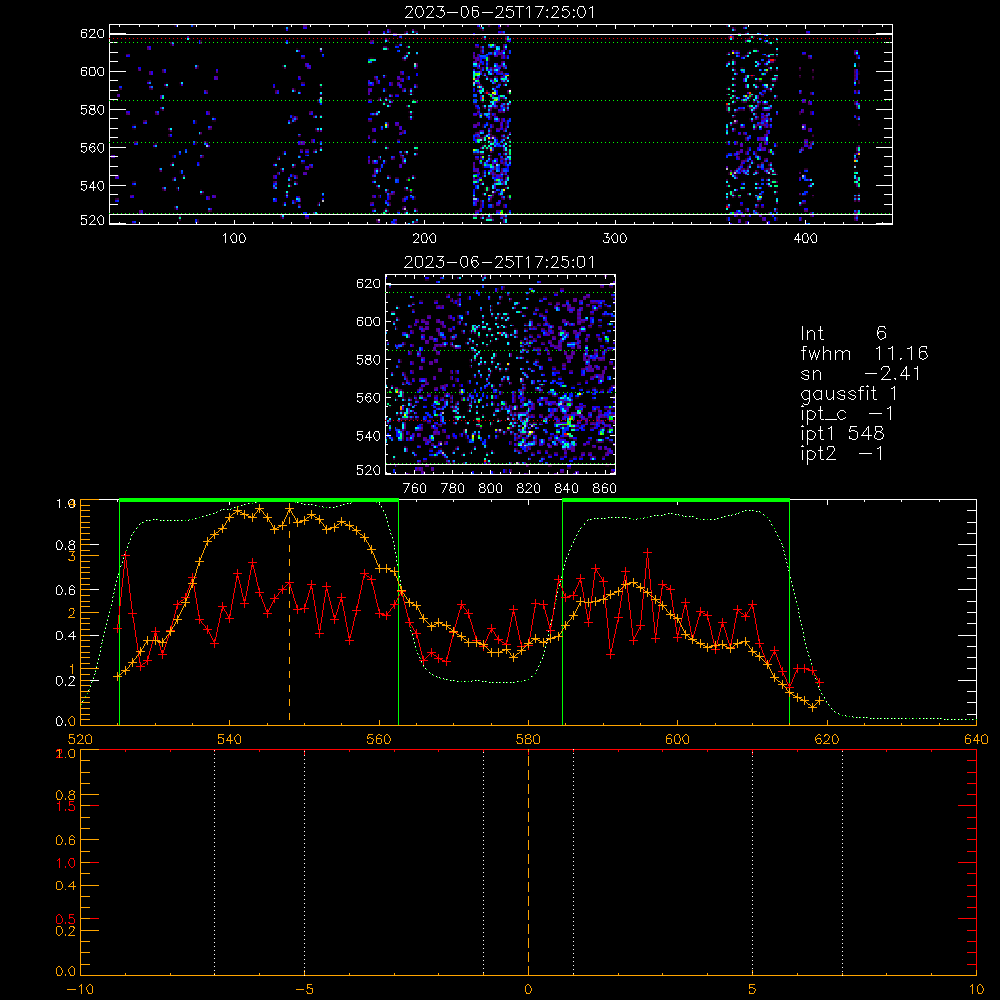
Task: Click x-axis label 820 of the square image
Action: pyautogui.click(x=528, y=489)
